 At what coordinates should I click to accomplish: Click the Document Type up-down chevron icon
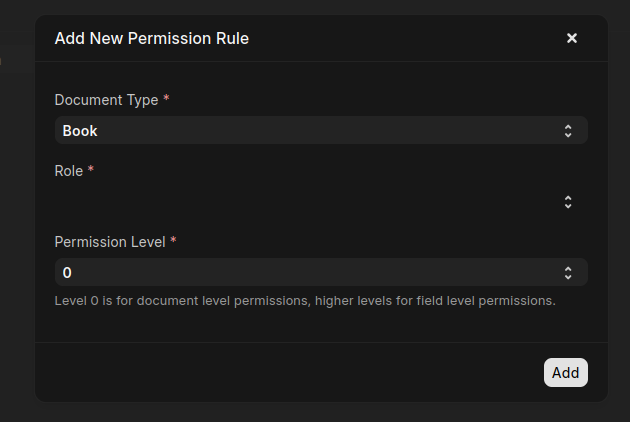click(568, 131)
